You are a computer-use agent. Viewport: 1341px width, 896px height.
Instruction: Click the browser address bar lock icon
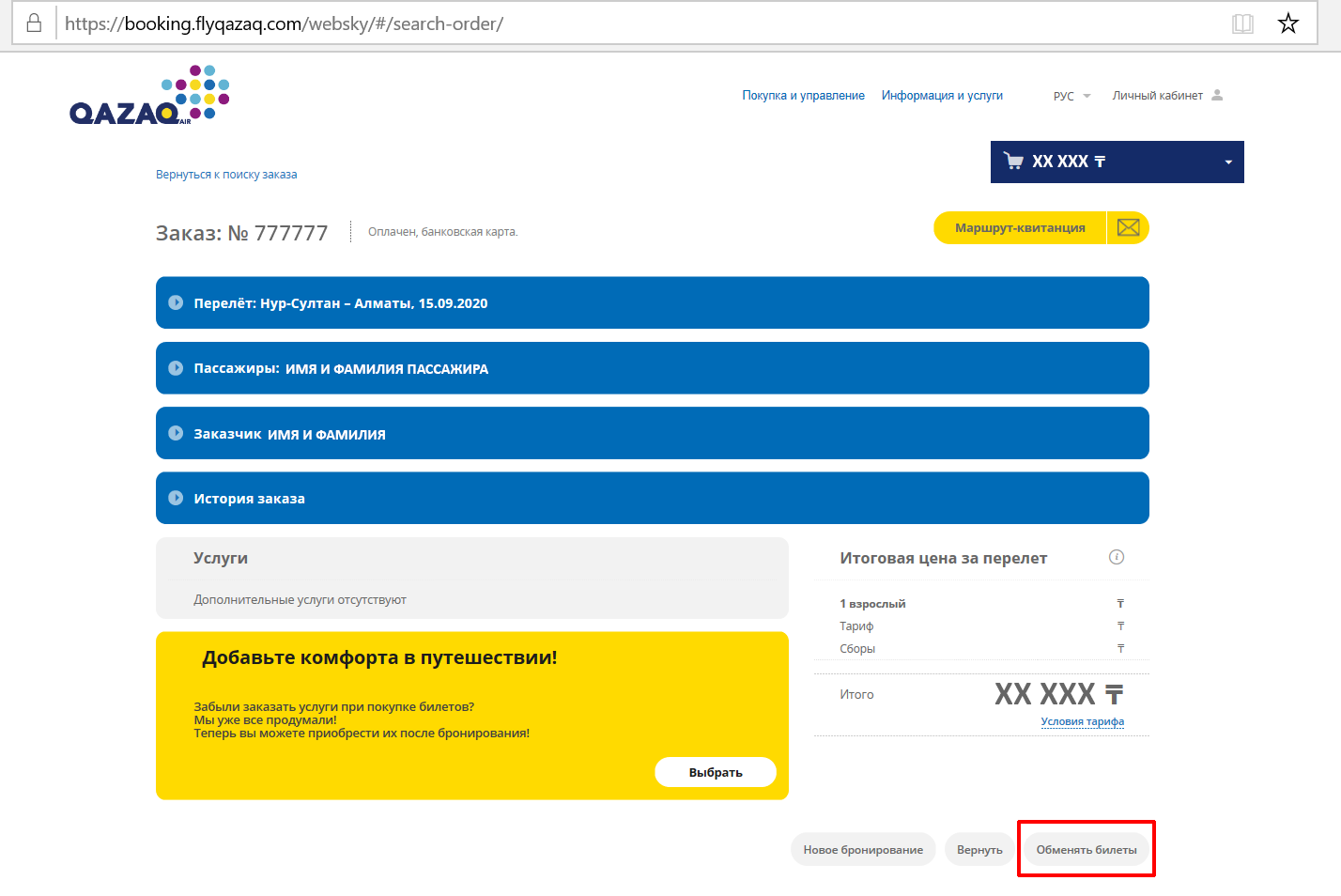point(34,23)
